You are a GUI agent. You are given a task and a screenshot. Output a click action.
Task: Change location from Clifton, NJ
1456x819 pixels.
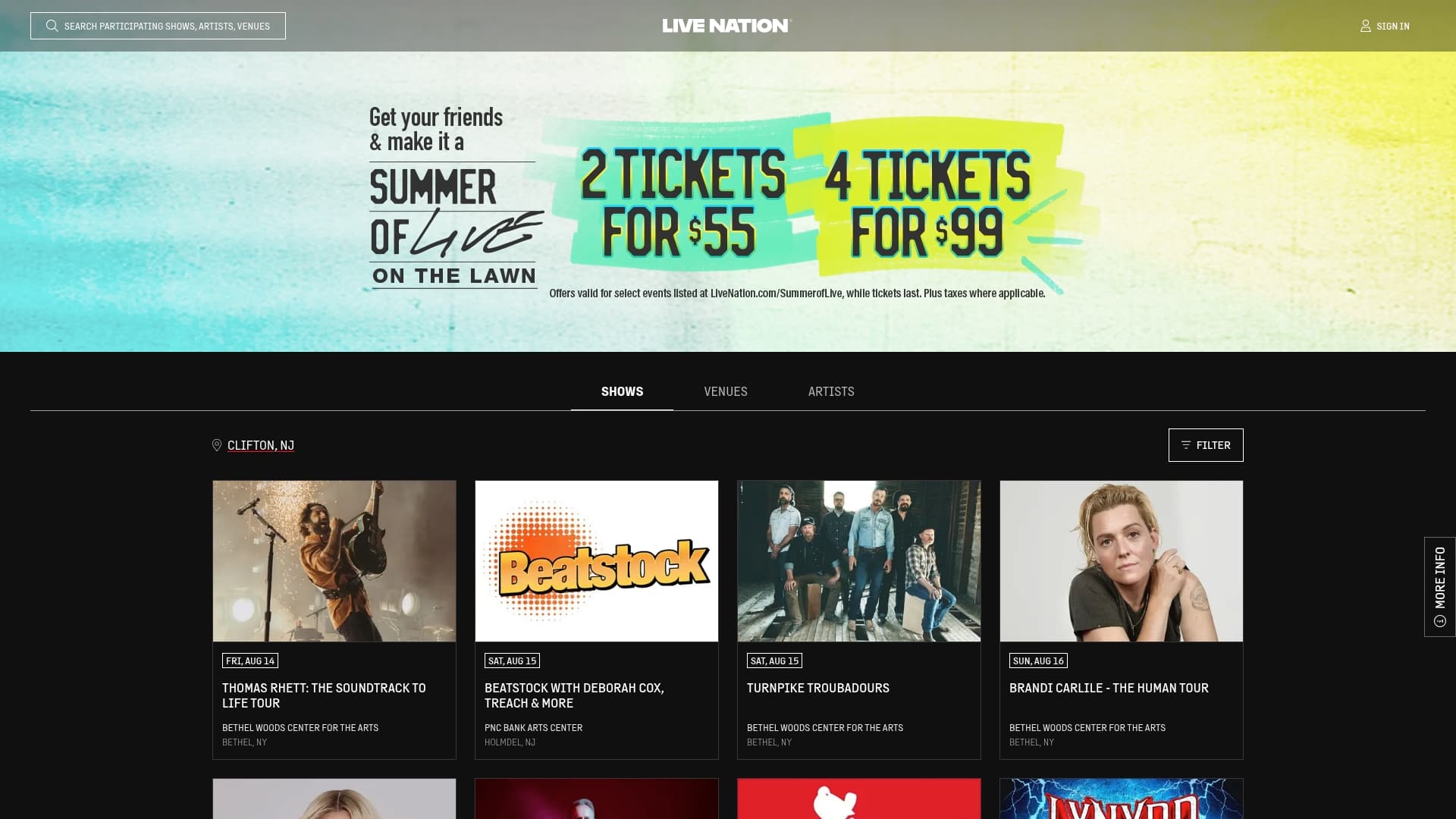pyautogui.click(x=261, y=445)
